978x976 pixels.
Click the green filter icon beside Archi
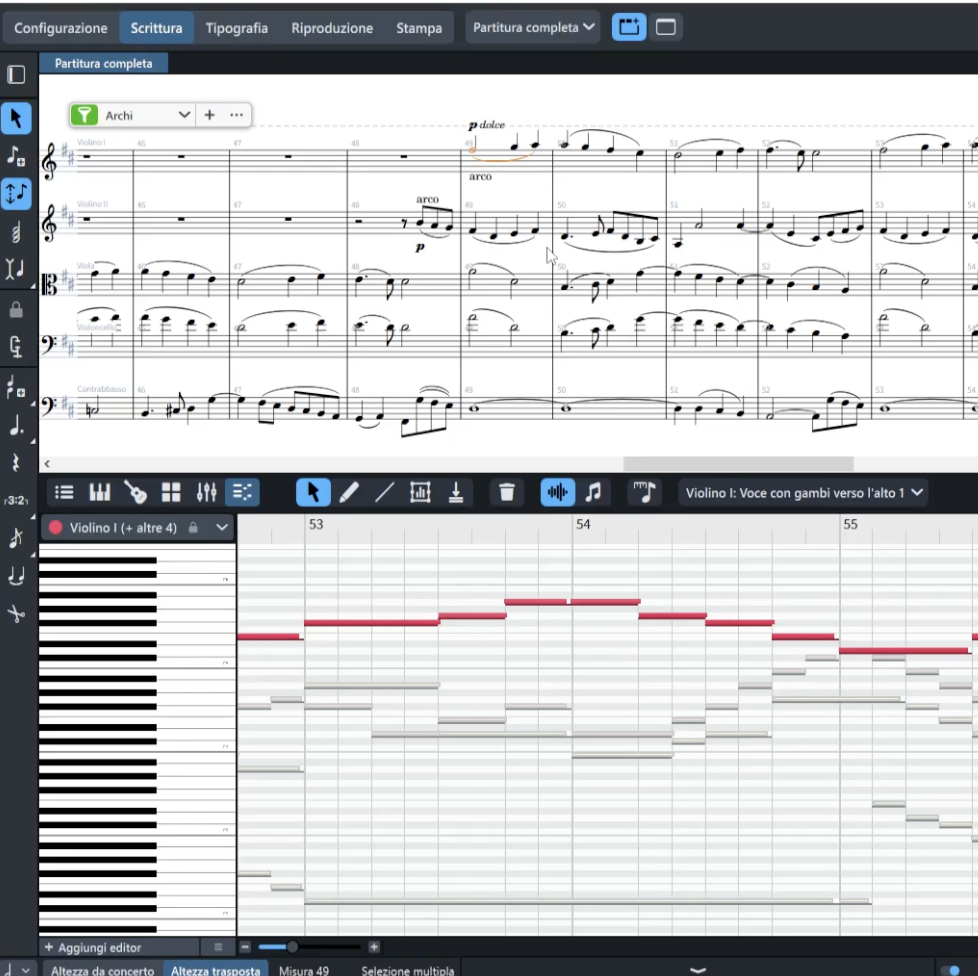(84, 115)
